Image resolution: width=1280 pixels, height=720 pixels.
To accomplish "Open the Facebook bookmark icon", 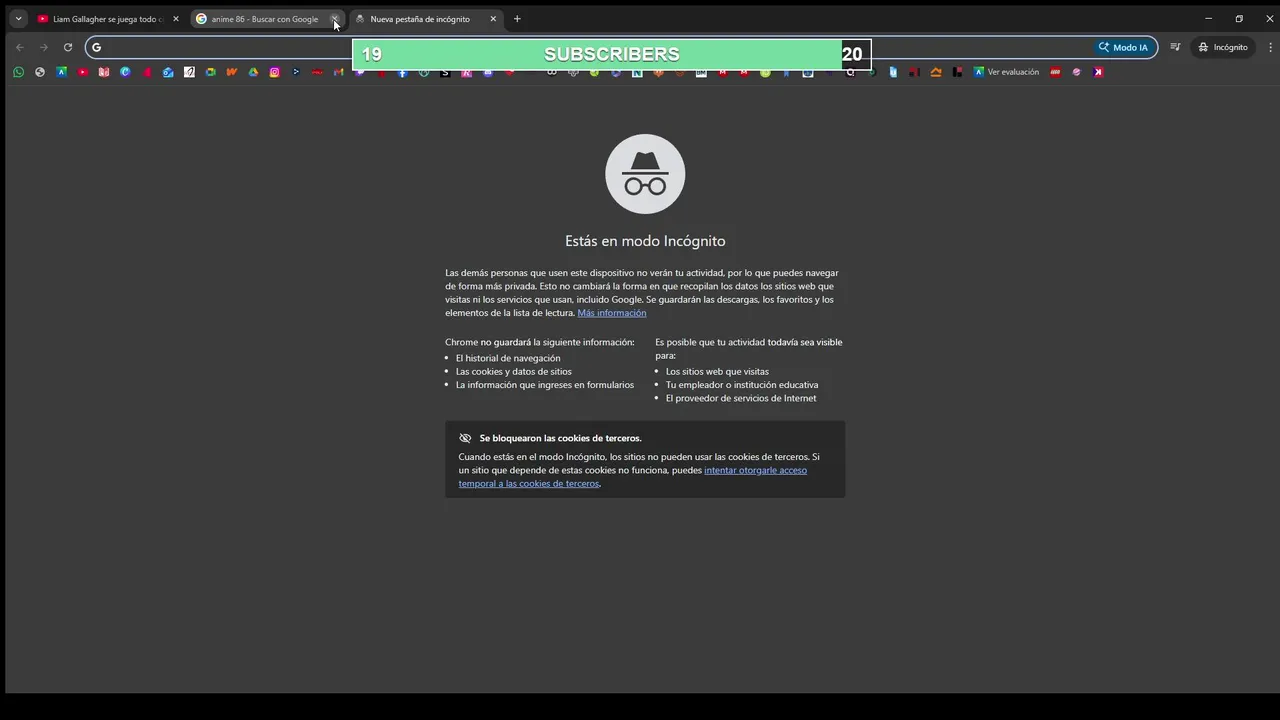I will click(x=403, y=72).
